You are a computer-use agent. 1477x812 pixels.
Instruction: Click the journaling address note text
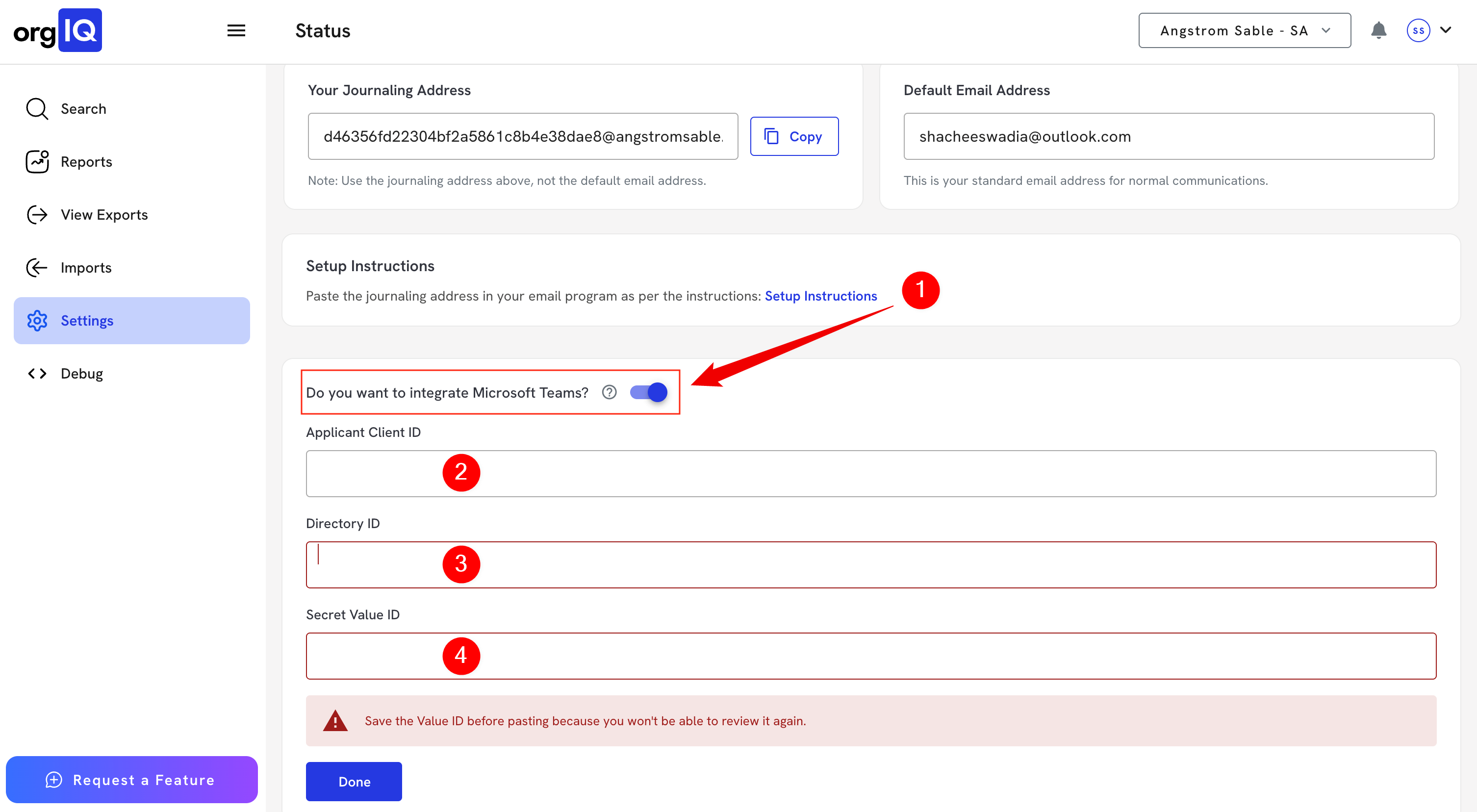pos(507,180)
